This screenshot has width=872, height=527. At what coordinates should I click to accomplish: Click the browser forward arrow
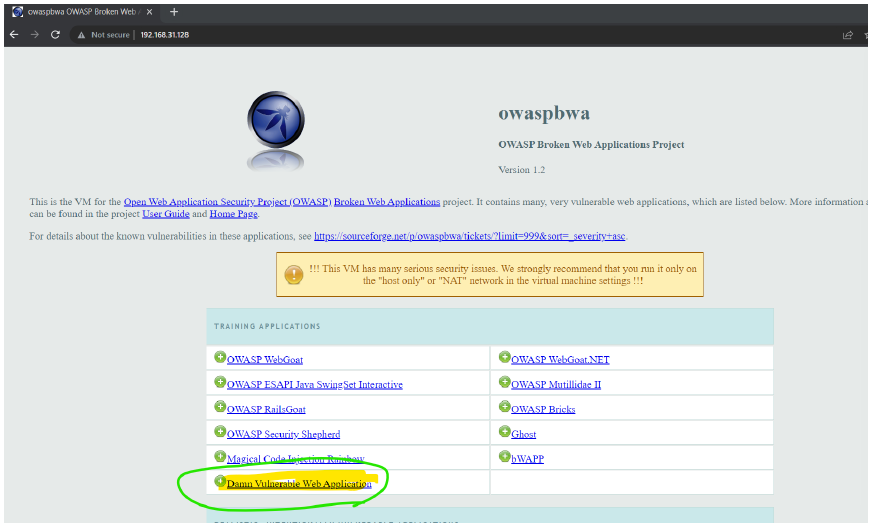pos(34,34)
